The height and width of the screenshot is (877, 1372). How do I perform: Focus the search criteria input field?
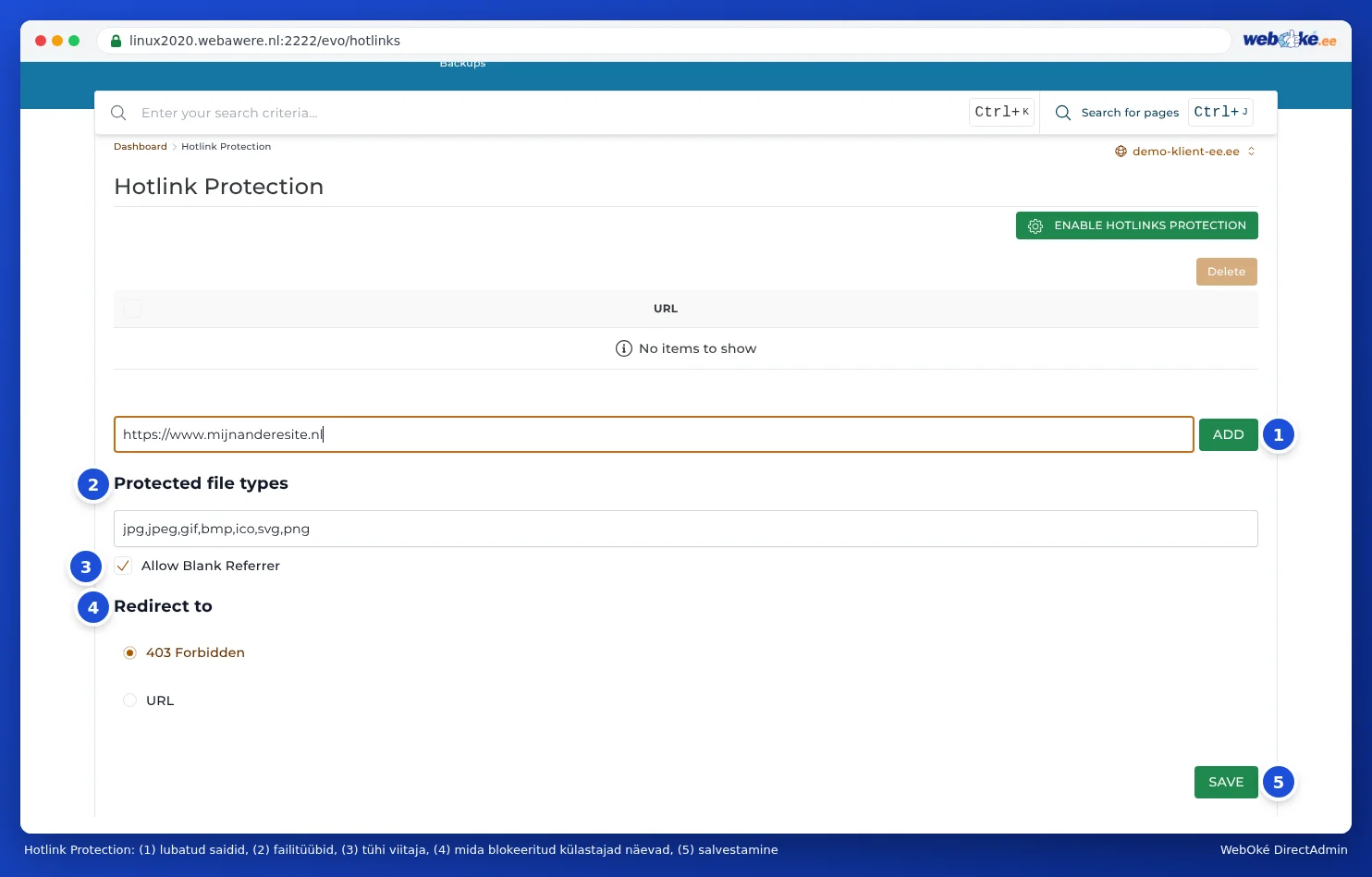551,113
